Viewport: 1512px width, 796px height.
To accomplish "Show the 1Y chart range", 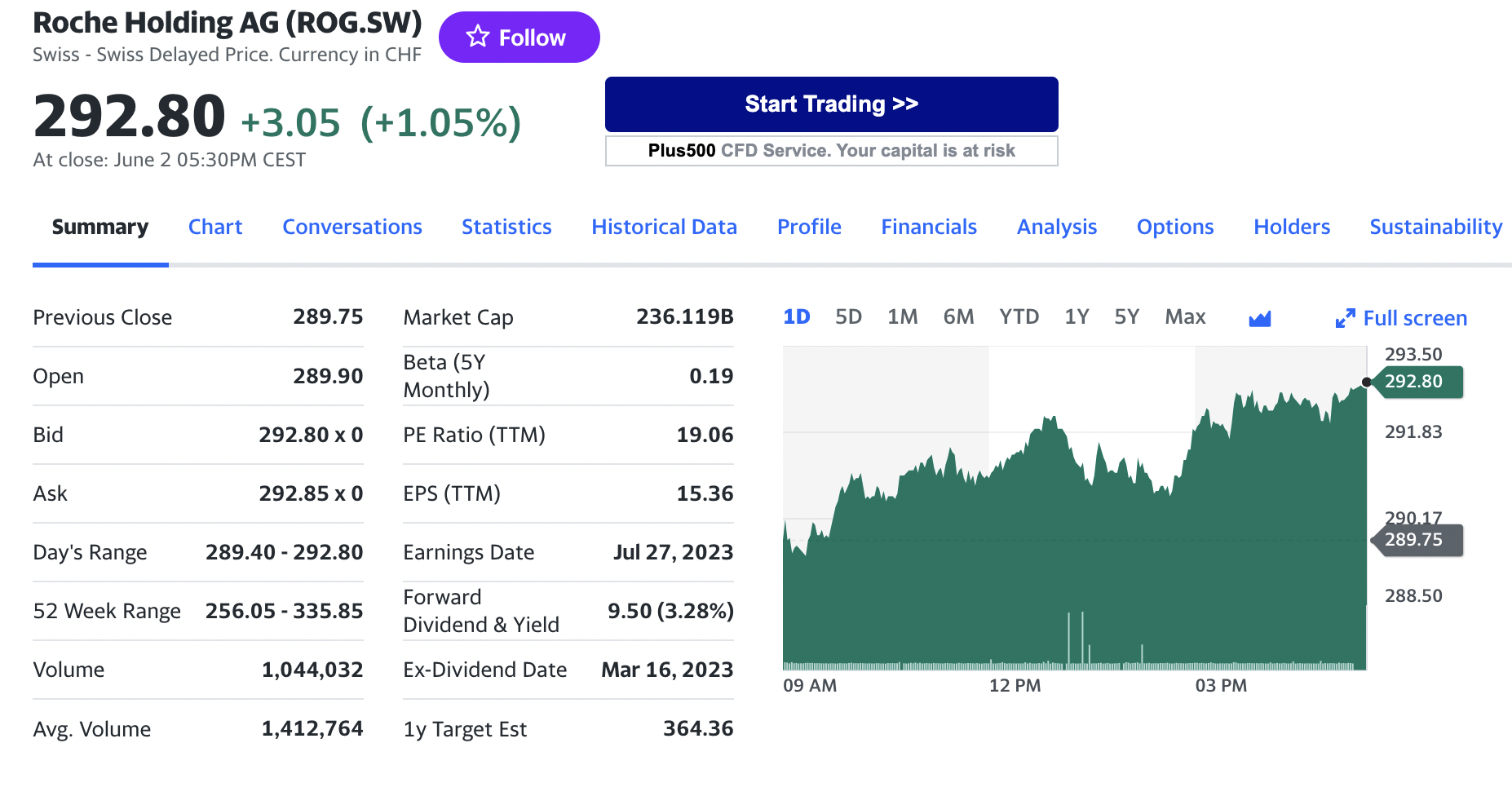I will point(1077,316).
